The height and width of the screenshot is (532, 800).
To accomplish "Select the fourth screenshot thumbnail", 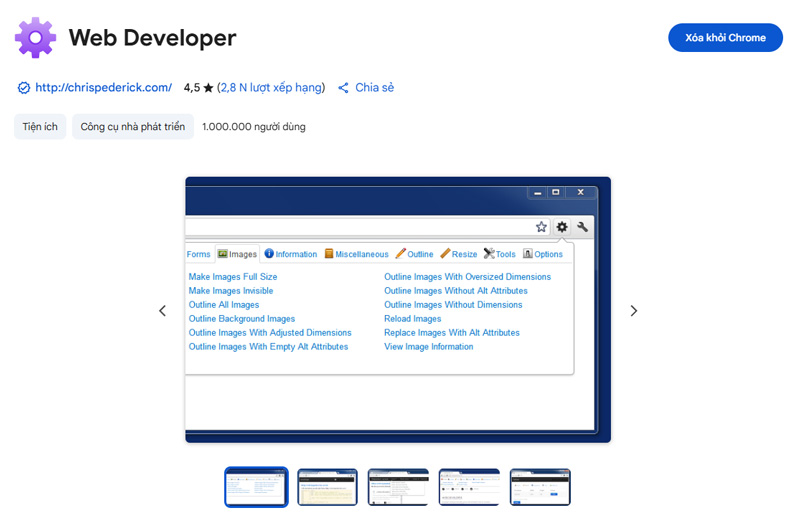I will point(469,487).
